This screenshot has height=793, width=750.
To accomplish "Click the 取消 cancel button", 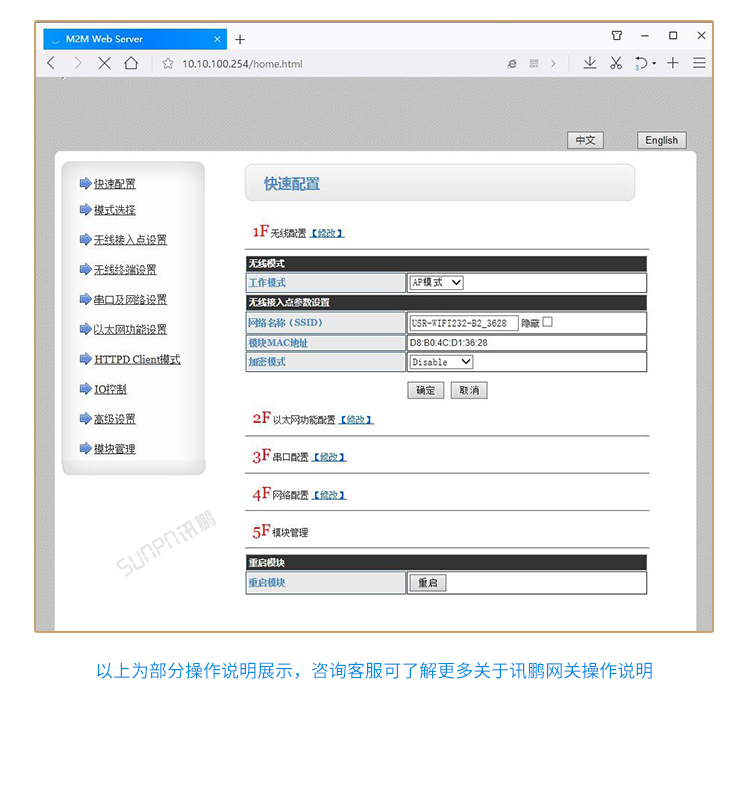I will (x=469, y=390).
